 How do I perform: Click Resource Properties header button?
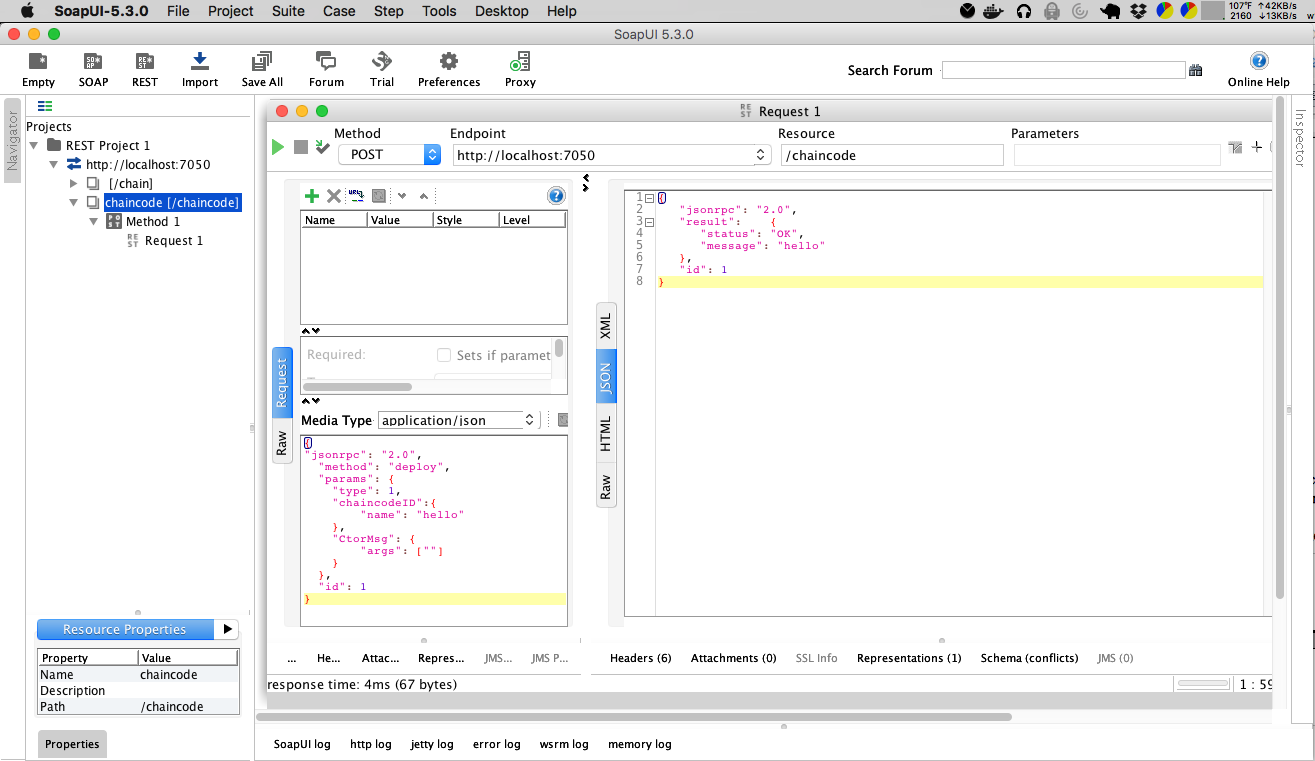point(125,629)
